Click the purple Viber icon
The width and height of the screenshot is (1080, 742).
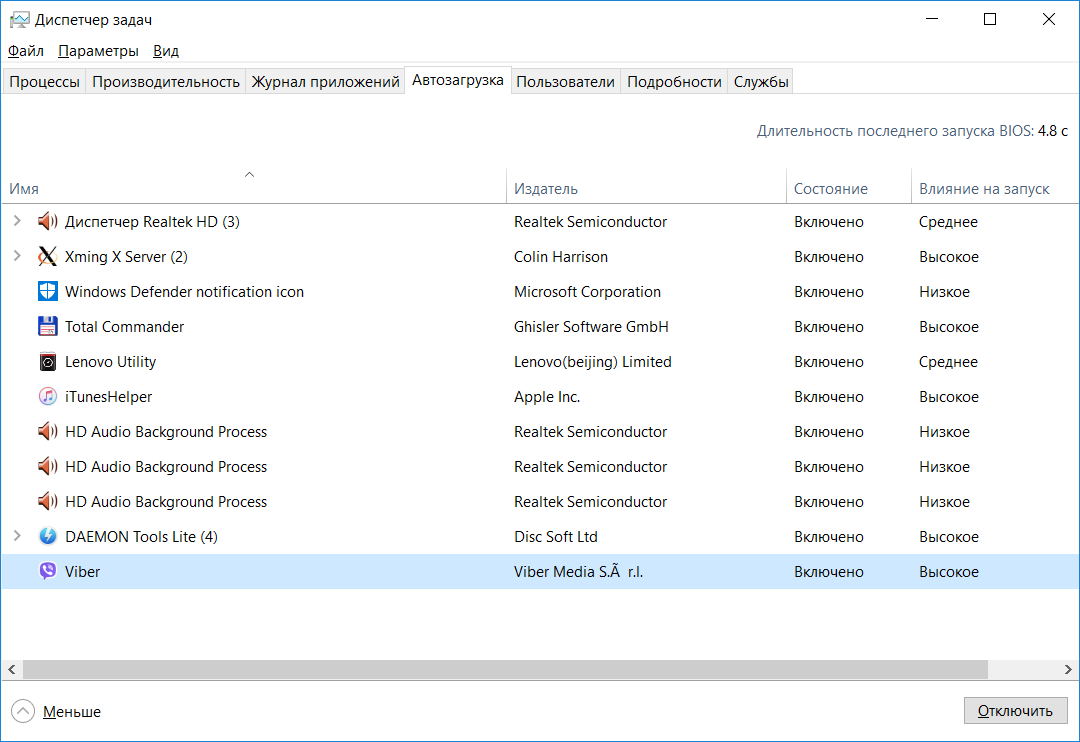(48, 572)
